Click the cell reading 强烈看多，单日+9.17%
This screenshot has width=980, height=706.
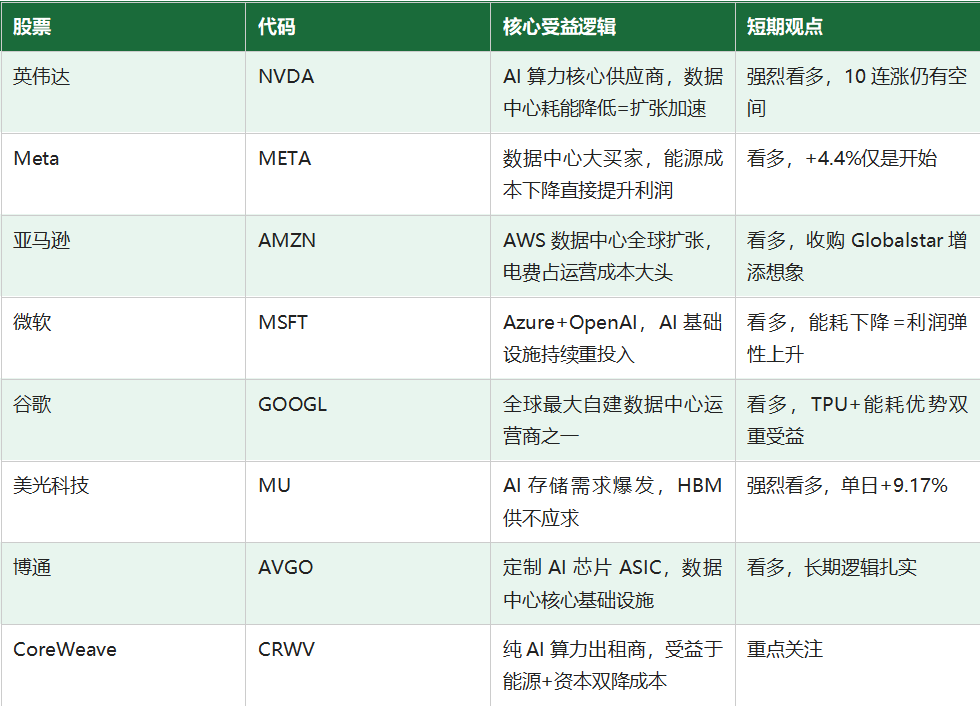coord(858,502)
